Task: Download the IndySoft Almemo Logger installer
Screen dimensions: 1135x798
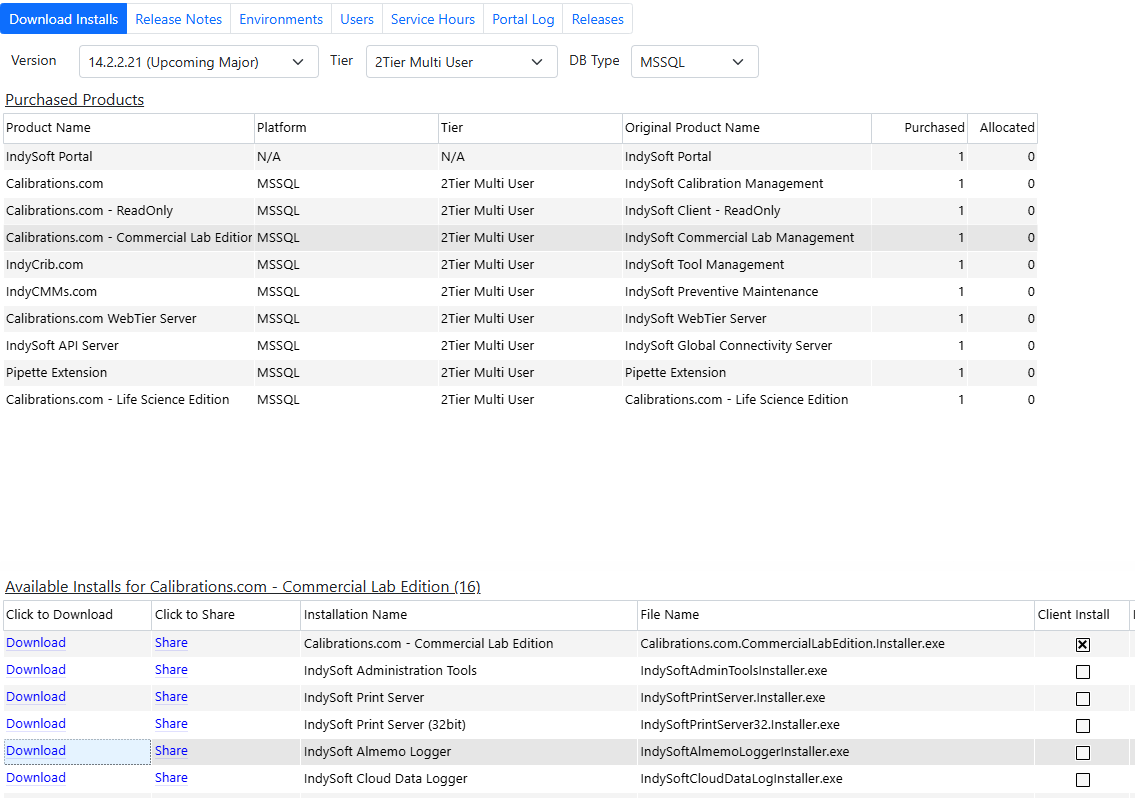Action: [x=36, y=751]
